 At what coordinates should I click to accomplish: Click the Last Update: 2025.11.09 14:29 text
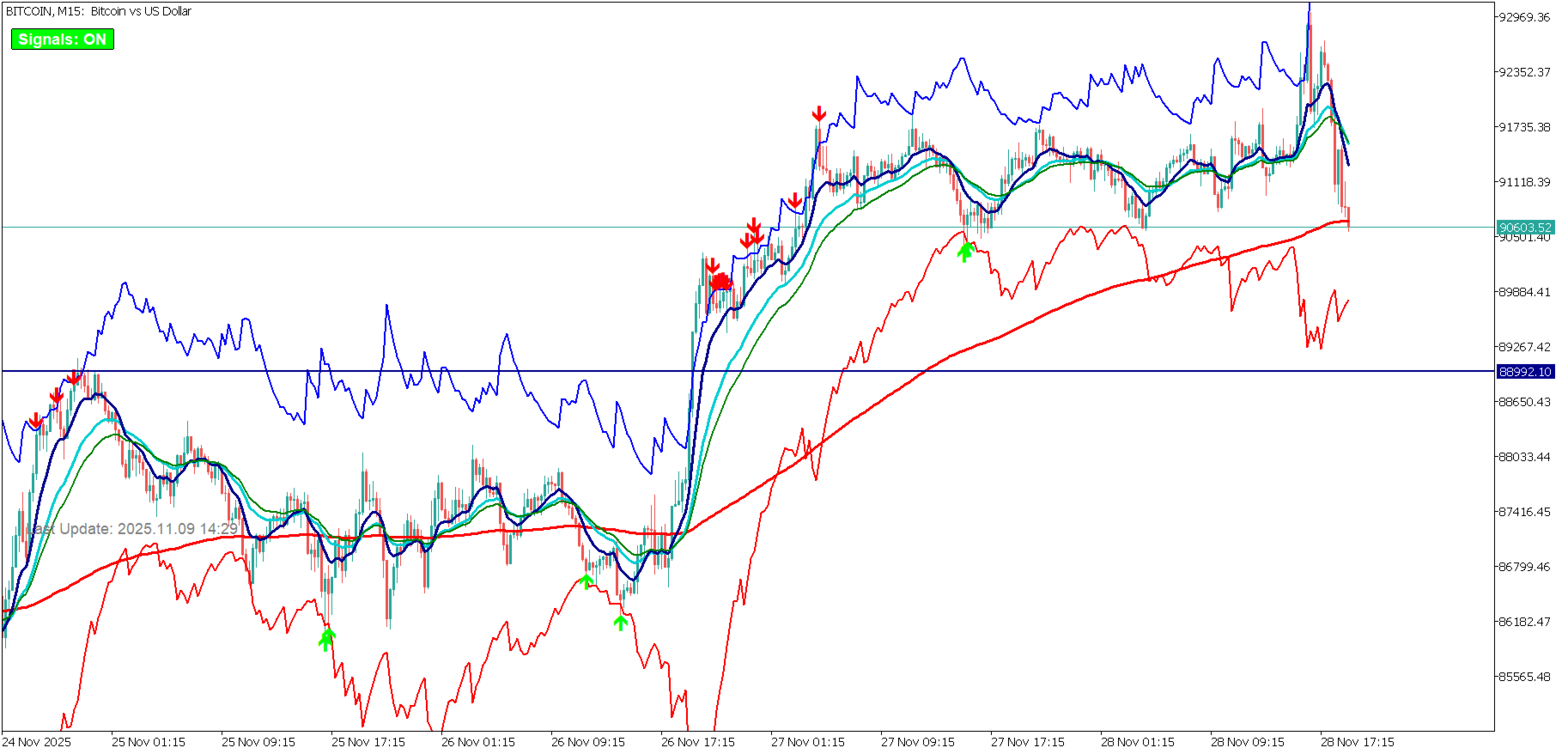[x=131, y=529]
